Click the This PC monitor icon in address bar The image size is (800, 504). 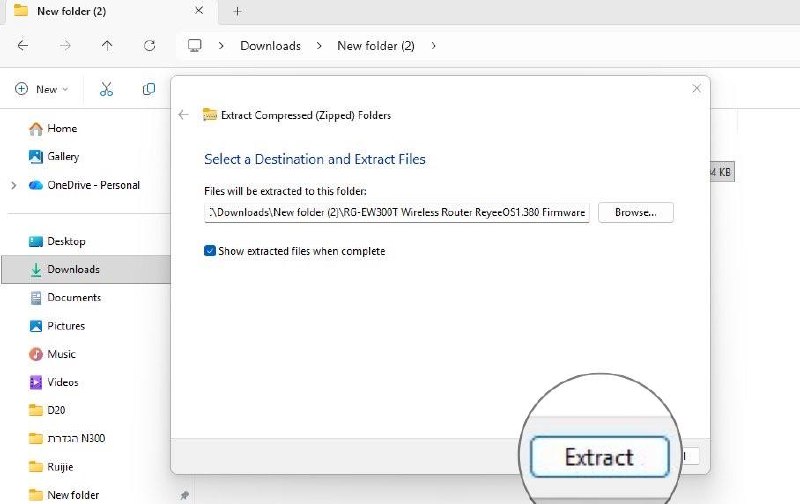[x=194, y=45]
